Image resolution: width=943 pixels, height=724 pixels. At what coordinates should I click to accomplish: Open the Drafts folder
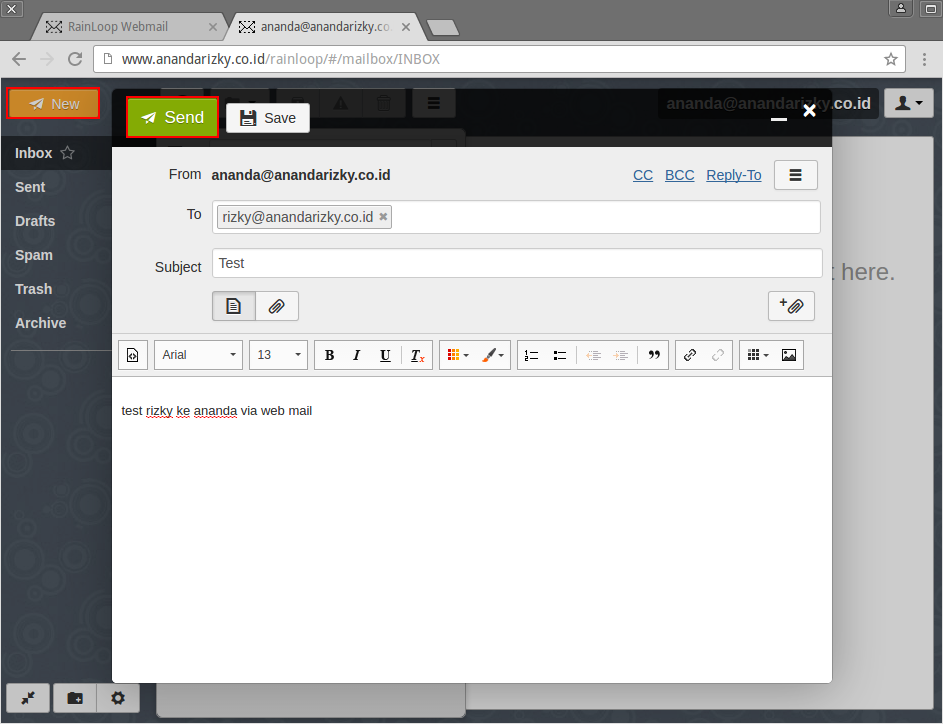coord(35,221)
